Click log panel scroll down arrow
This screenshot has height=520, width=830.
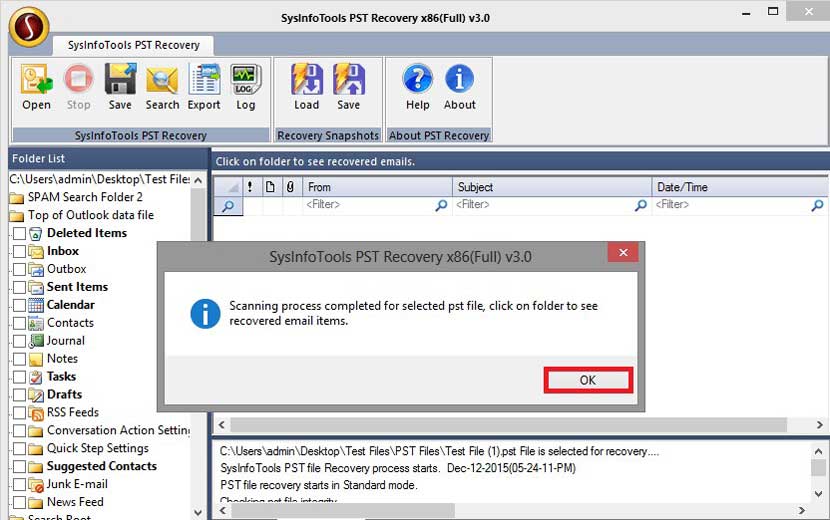tap(818, 494)
